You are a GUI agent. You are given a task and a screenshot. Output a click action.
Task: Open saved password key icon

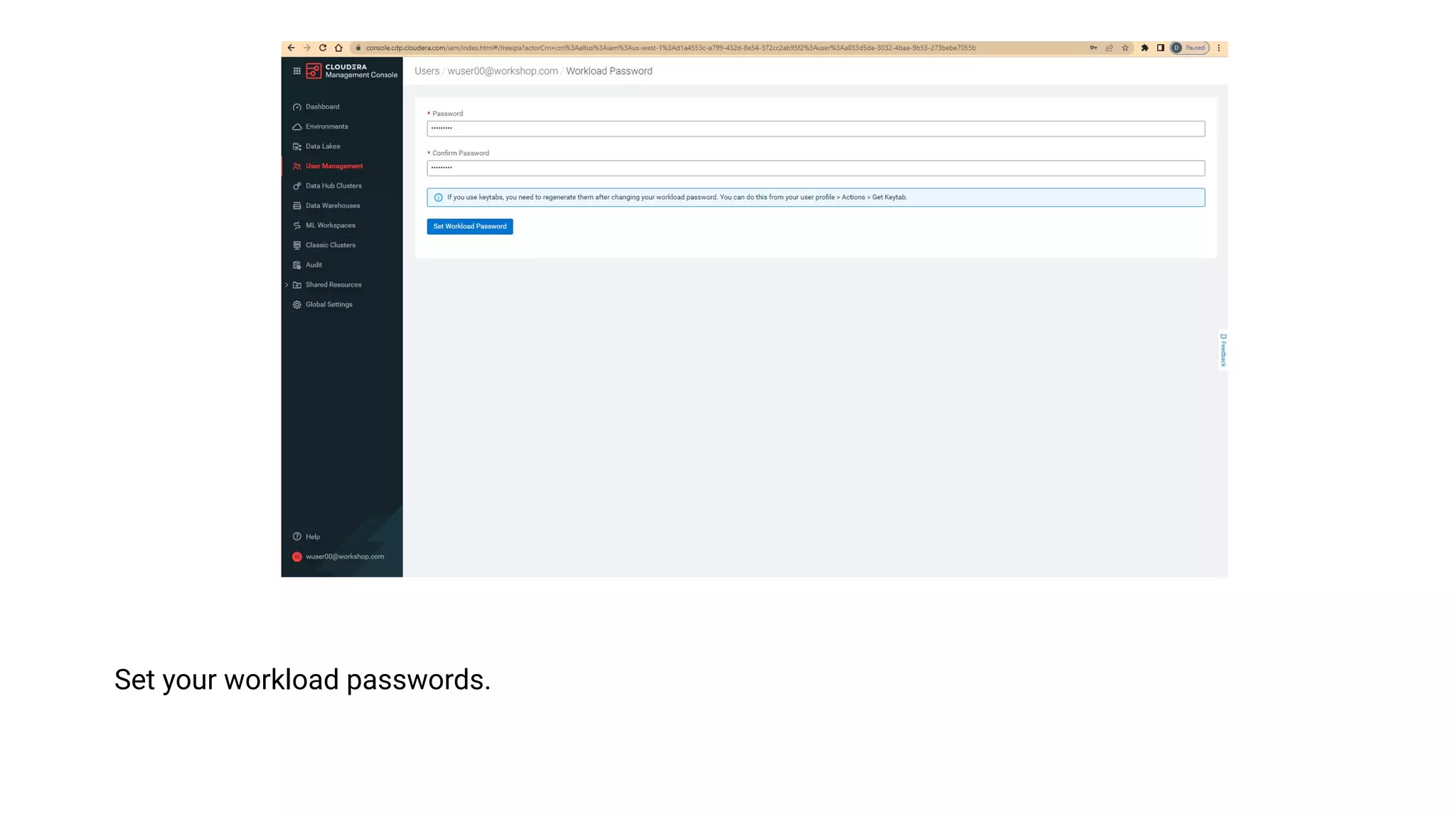(1093, 48)
